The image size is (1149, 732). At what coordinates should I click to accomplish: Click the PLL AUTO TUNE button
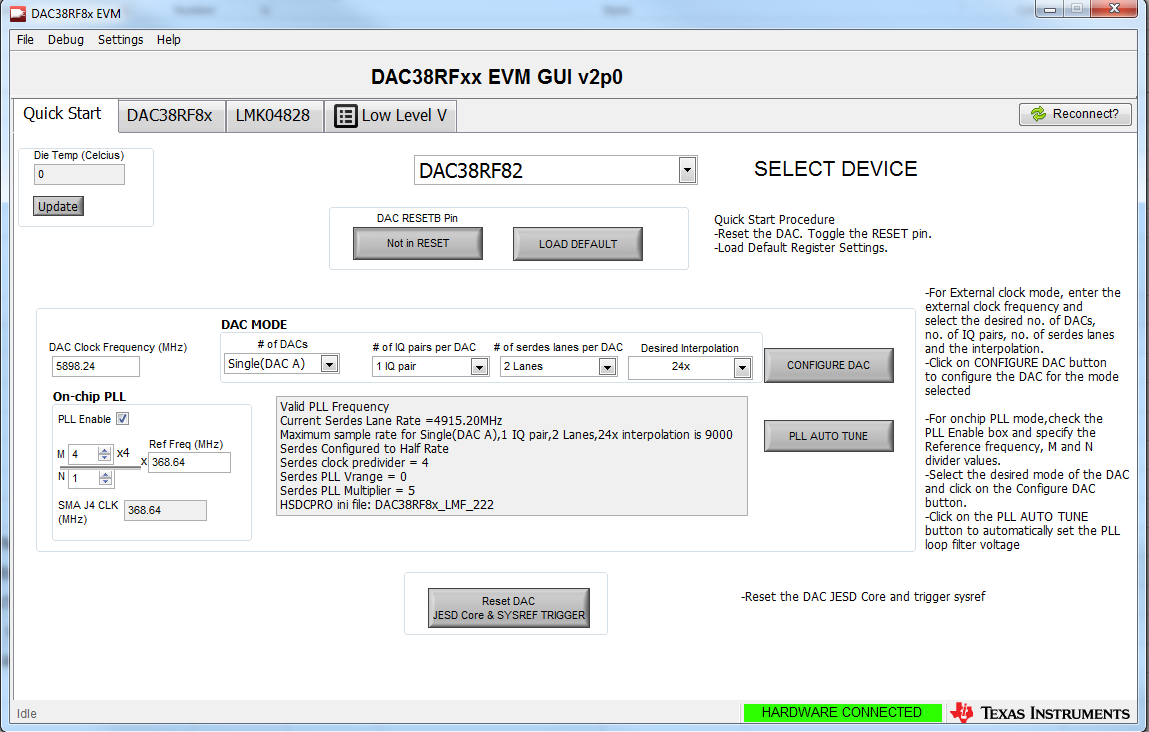click(x=829, y=435)
